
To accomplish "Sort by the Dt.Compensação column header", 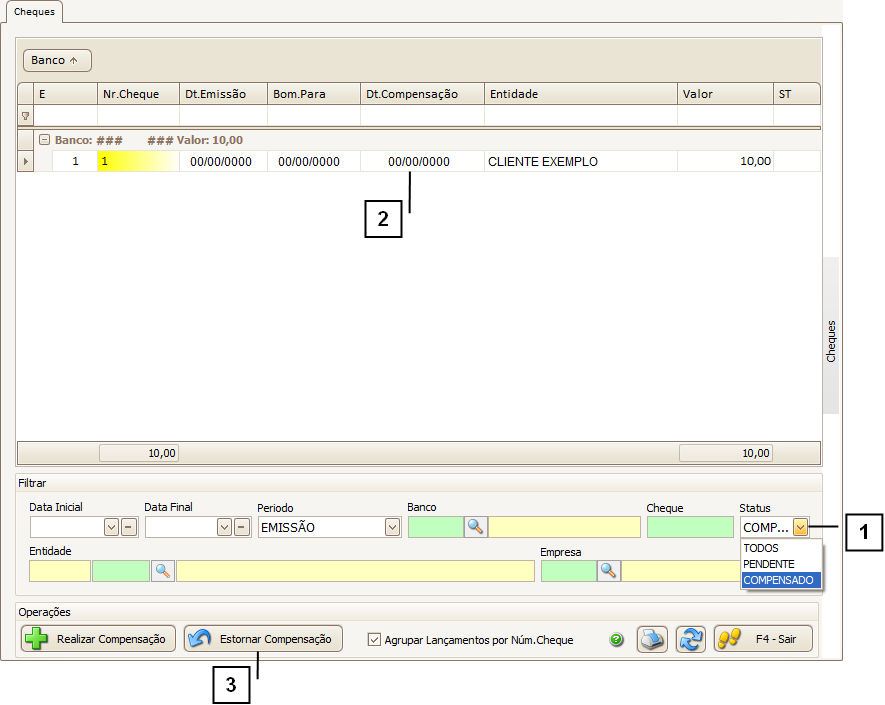I will click(x=422, y=94).
